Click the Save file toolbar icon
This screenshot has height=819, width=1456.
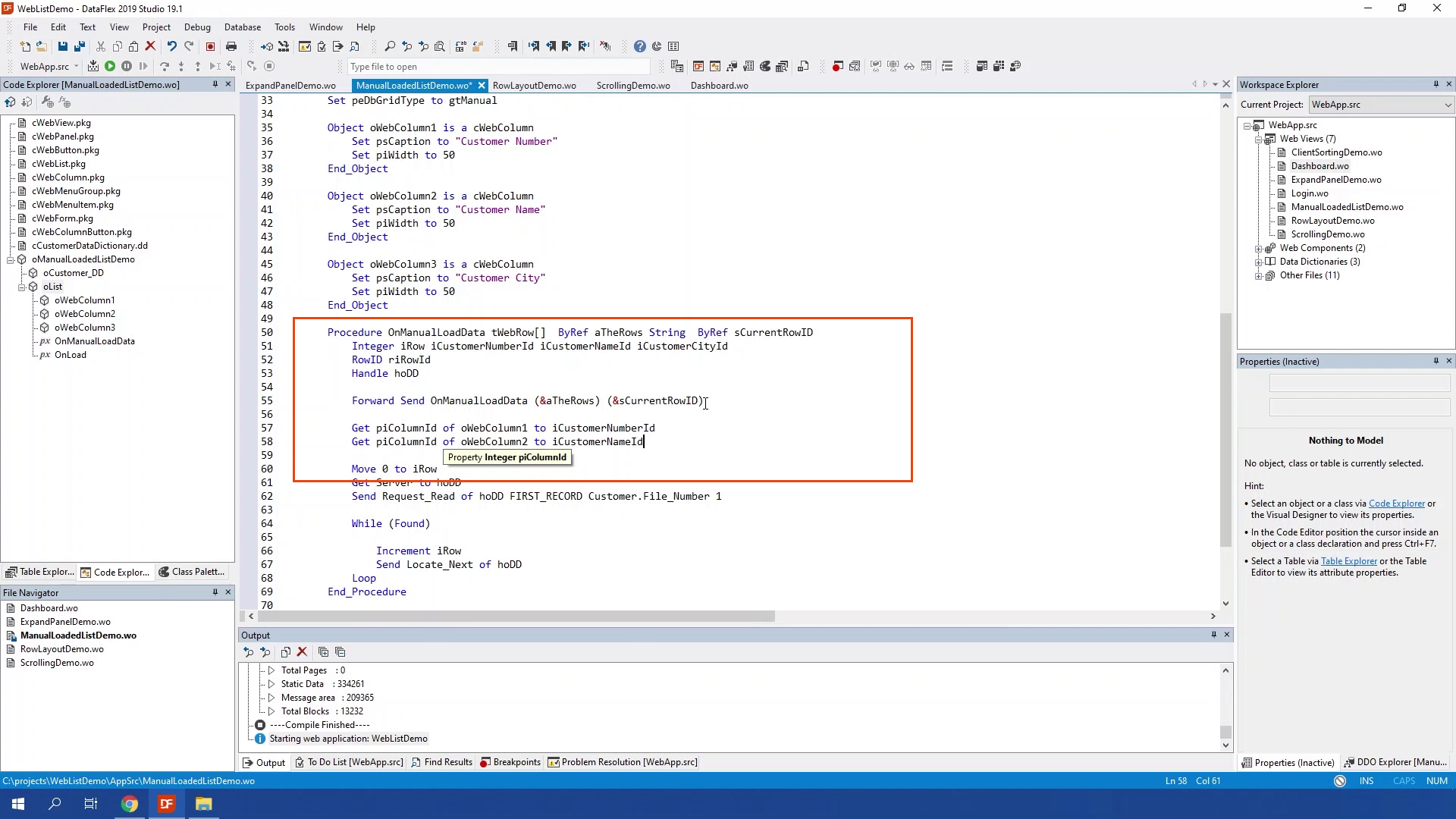point(63,46)
